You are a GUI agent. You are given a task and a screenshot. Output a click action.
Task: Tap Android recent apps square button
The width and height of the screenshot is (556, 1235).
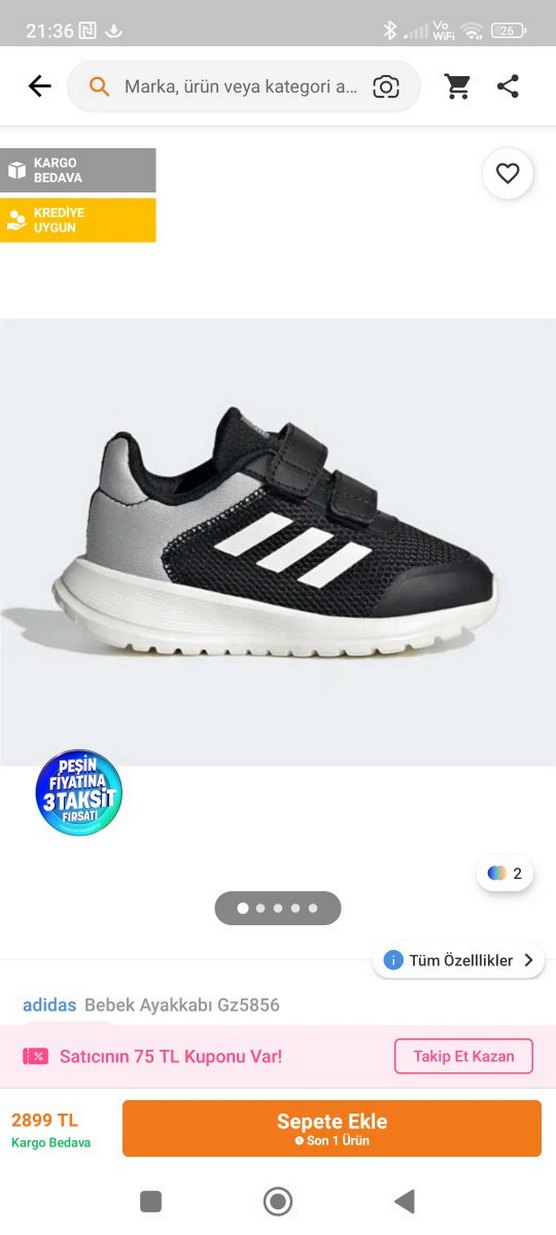pyautogui.click(x=151, y=1201)
